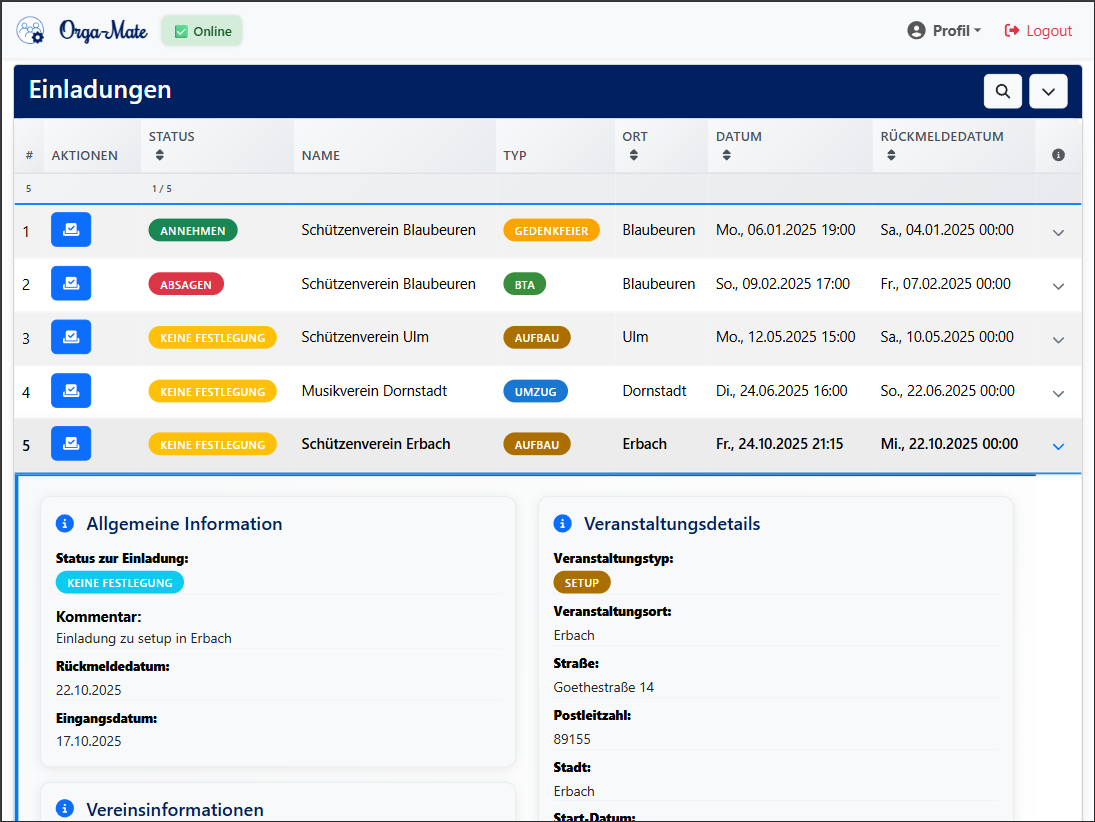Click action icon for Schützenverein Erbach row

[x=71, y=444]
